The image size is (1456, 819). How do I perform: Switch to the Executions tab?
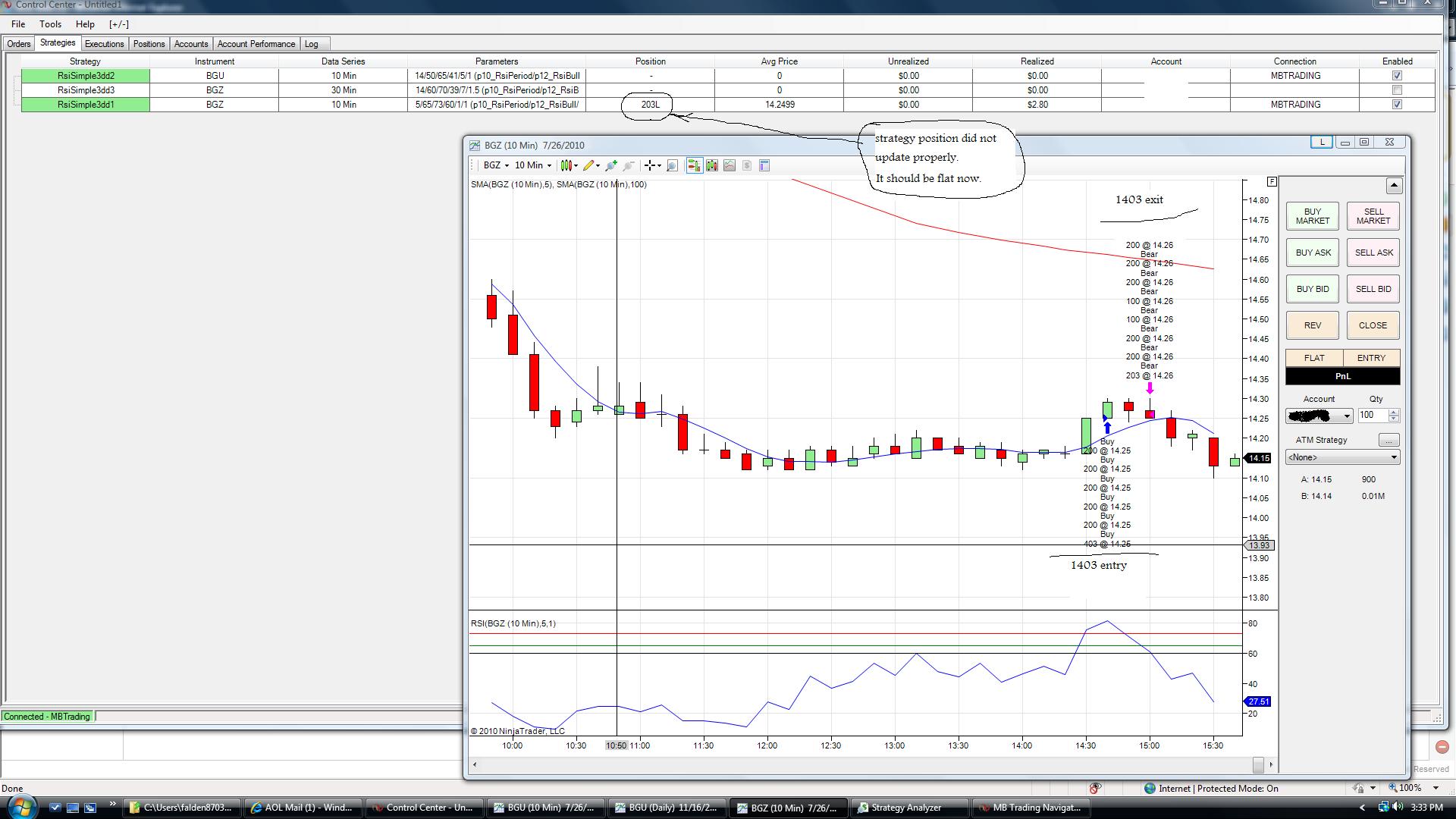click(104, 44)
